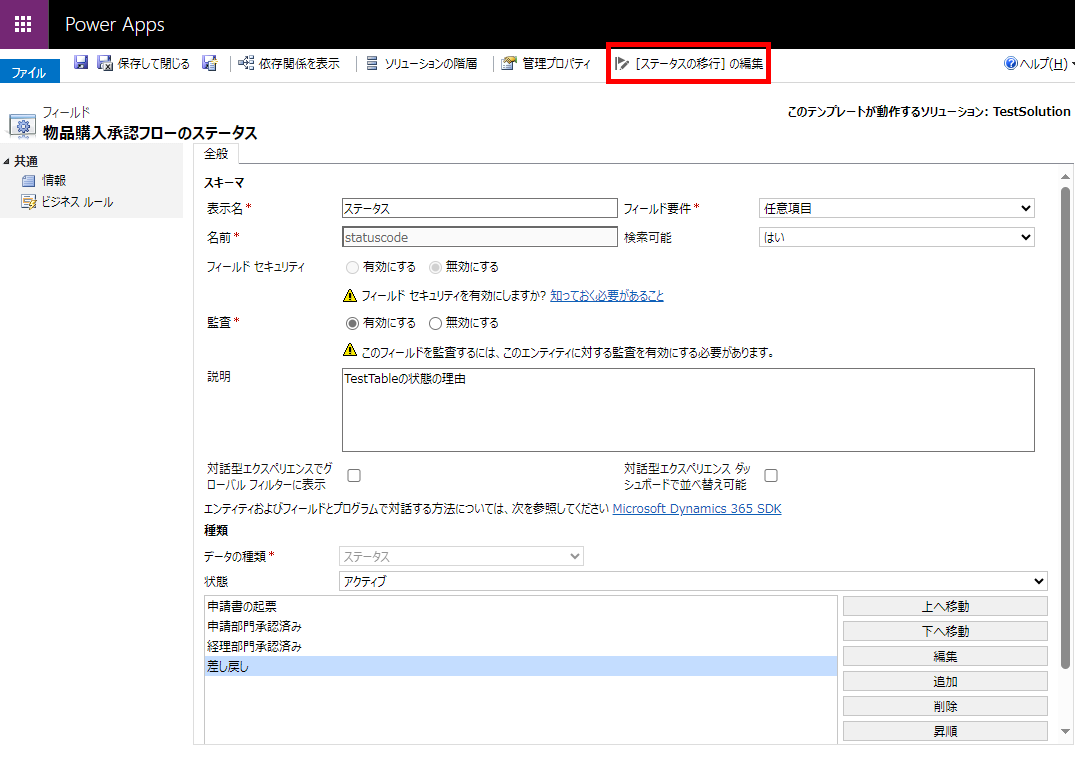
Task: Open the Power Apps app launcher waffle
Action: (x=23, y=24)
